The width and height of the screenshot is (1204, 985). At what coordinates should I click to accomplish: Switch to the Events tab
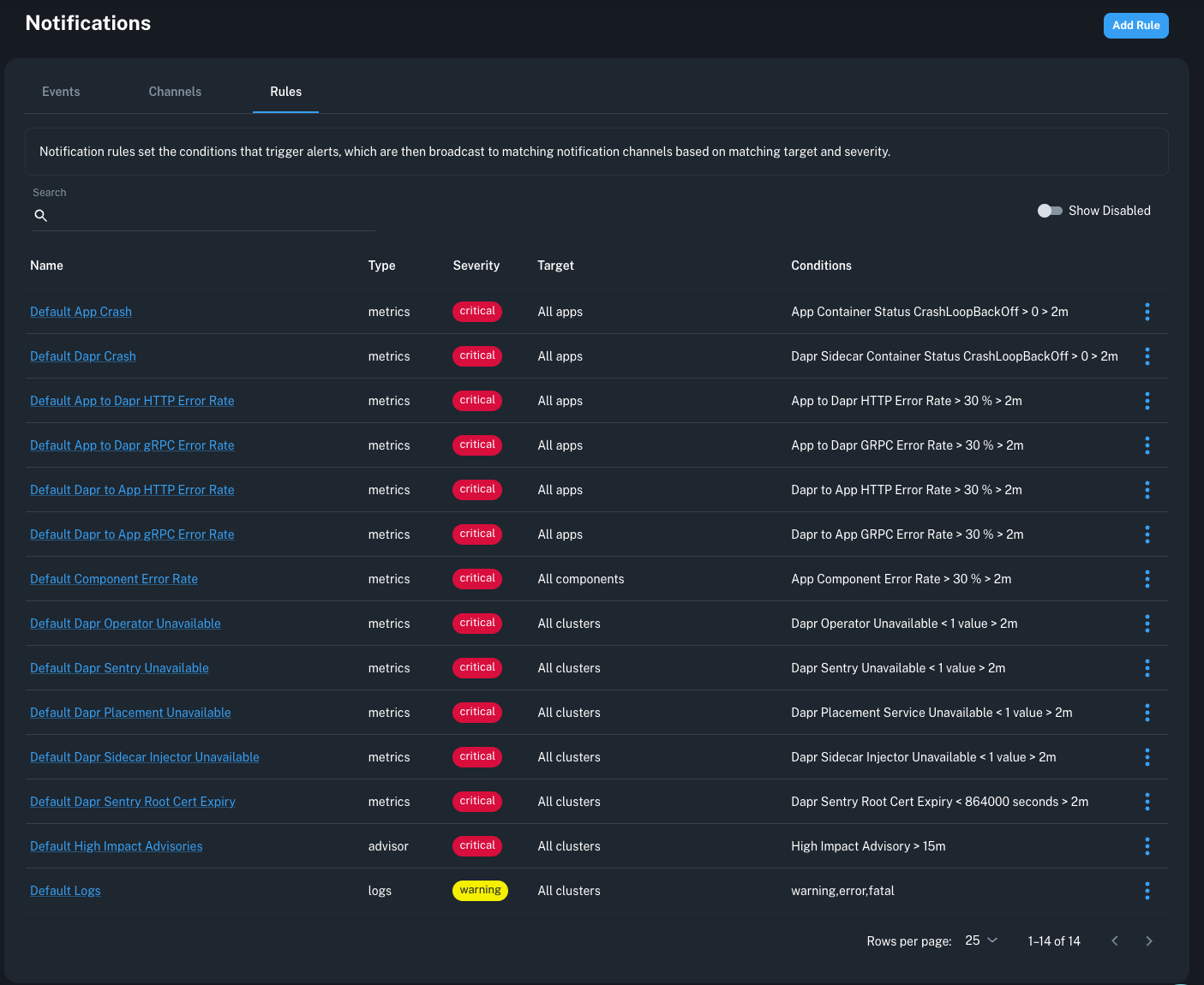[x=60, y=91]
